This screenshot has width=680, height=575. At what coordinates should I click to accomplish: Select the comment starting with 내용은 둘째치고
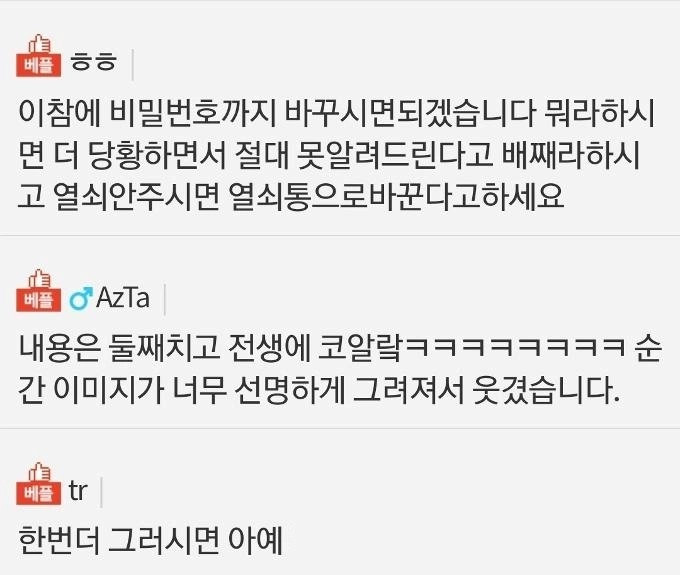pyautogui.click(x=339, y=369)
